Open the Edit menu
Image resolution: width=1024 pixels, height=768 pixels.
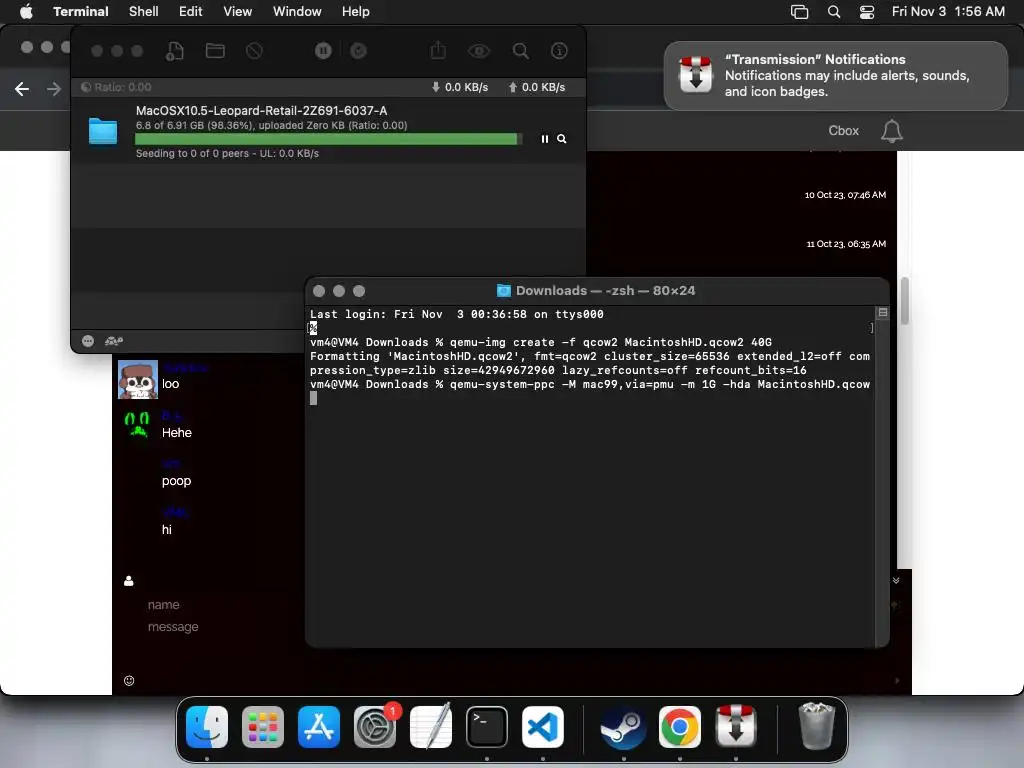click(x=191, y=11)
